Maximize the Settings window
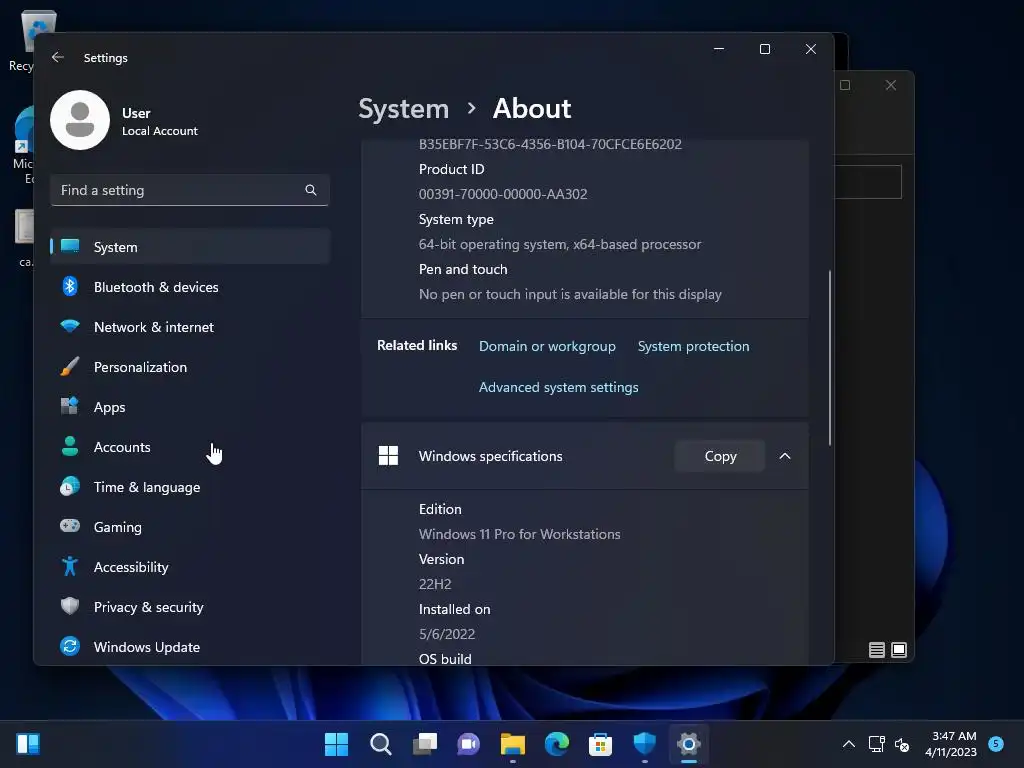Viewport: 1024px width, 768px height. [x=765, y=49]
